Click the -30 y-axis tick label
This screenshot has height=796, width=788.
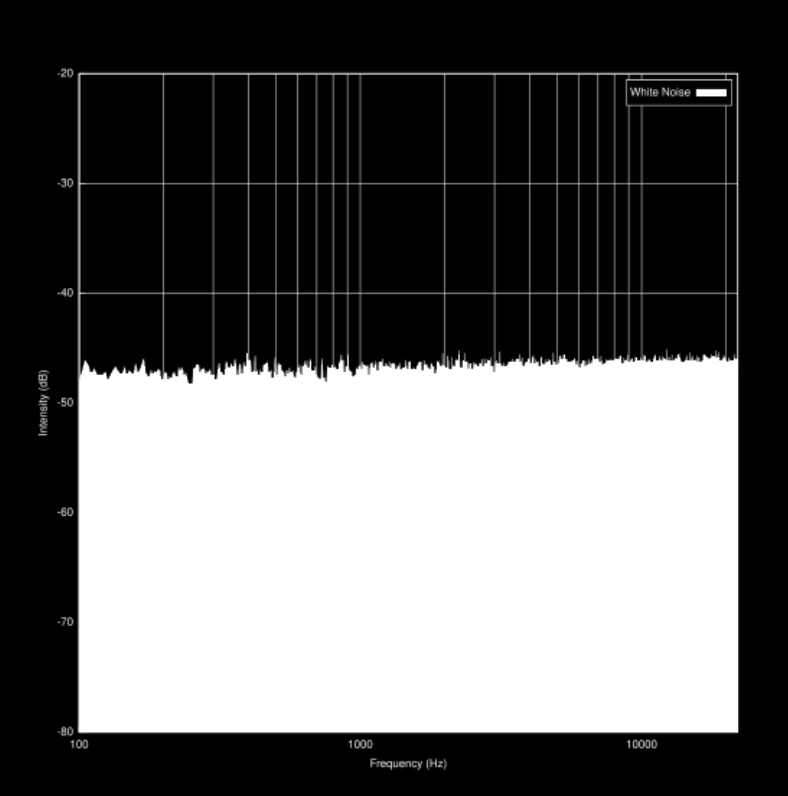point(66,184)
